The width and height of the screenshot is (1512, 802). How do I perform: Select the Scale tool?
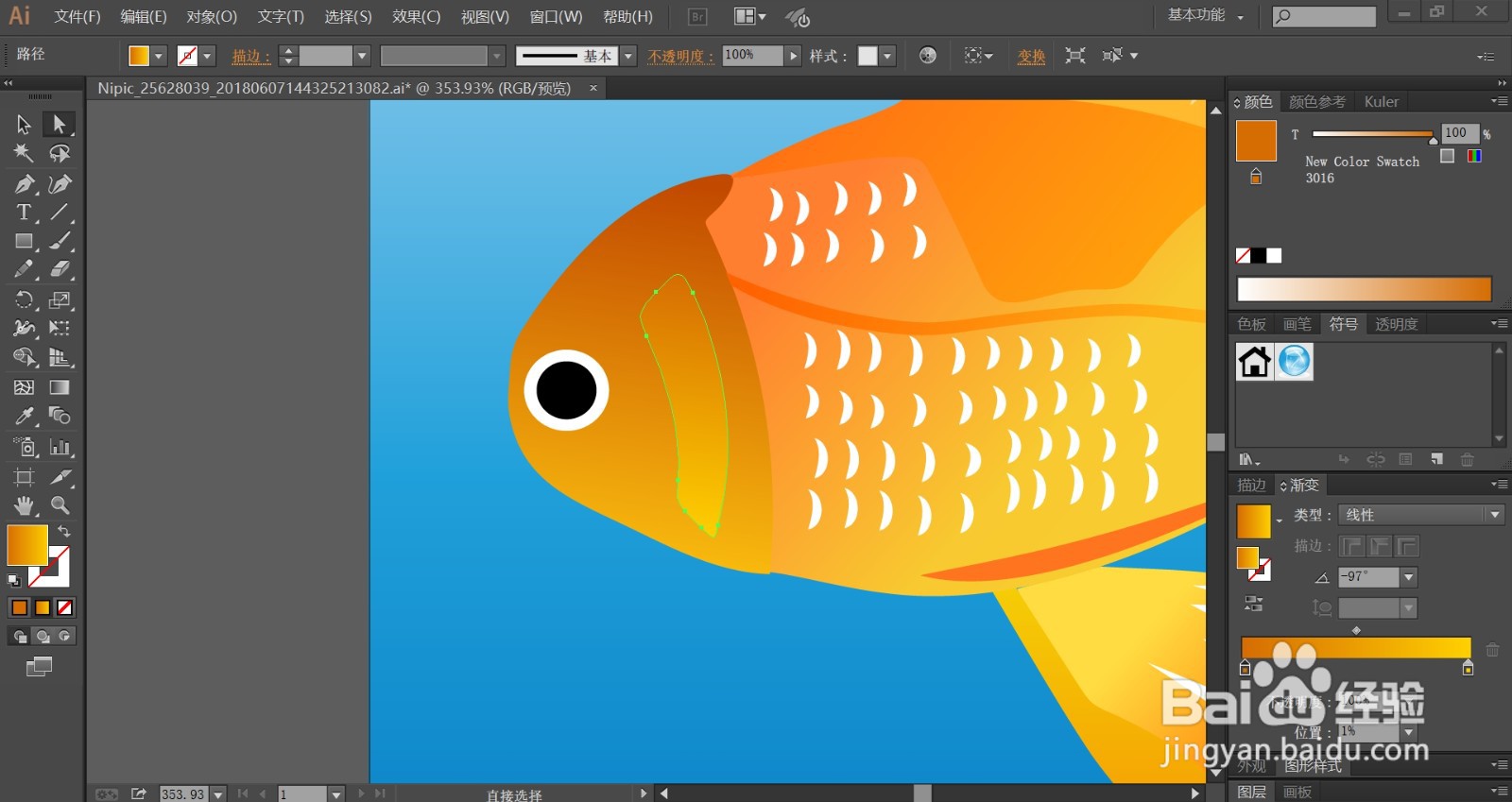(60, 300)
